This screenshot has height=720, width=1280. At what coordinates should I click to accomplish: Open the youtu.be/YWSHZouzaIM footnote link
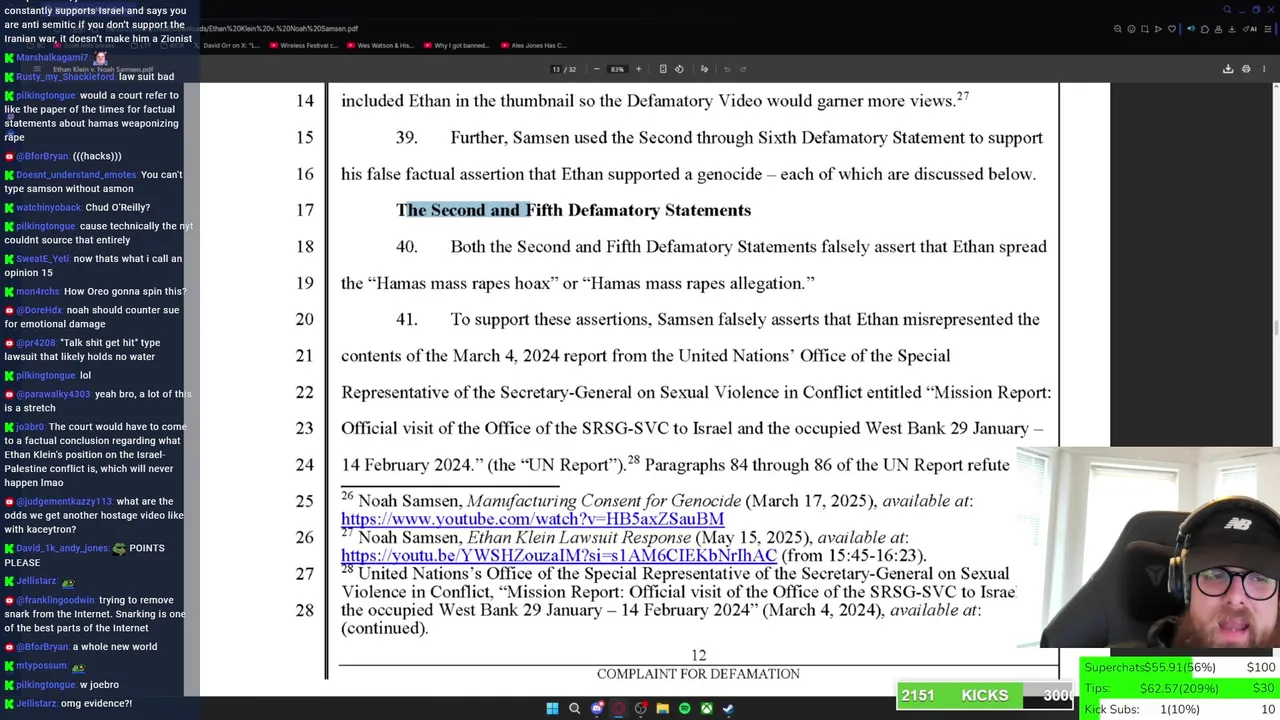tap(559, 555)
